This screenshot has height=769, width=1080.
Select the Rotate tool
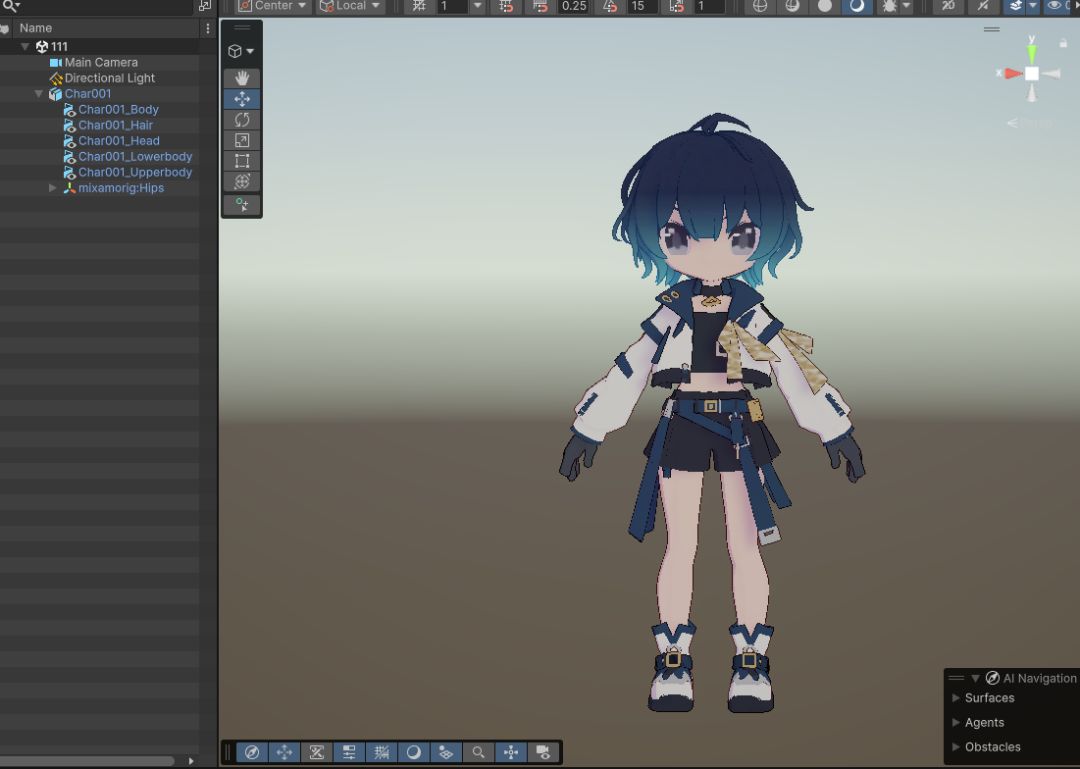(x=242, y=119)
